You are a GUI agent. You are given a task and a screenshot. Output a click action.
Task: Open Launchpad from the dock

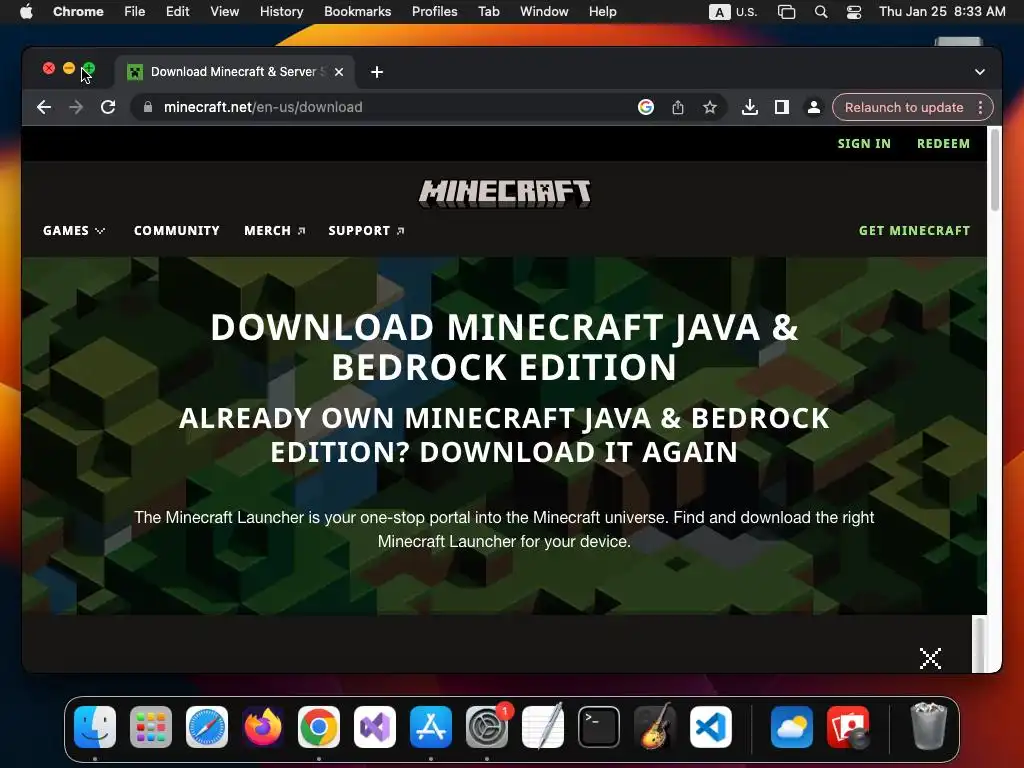coord(151,727)
